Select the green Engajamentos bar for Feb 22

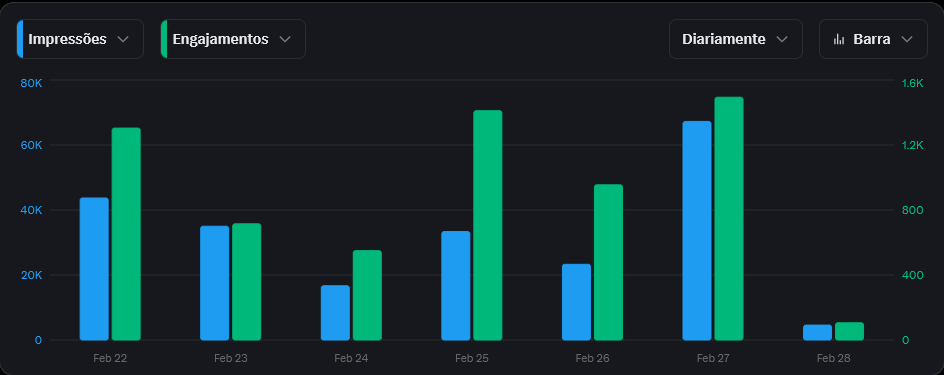point(126,234)
